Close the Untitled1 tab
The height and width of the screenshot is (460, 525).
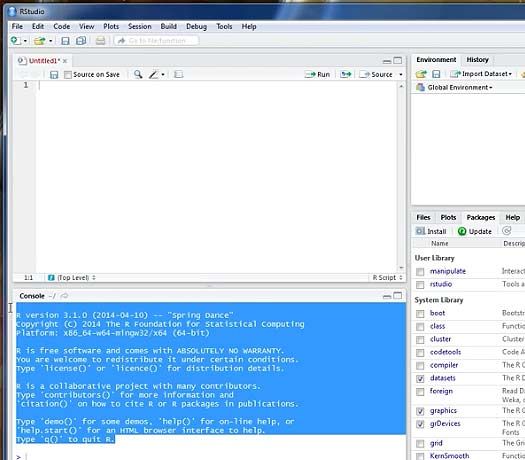pos(65,61)
